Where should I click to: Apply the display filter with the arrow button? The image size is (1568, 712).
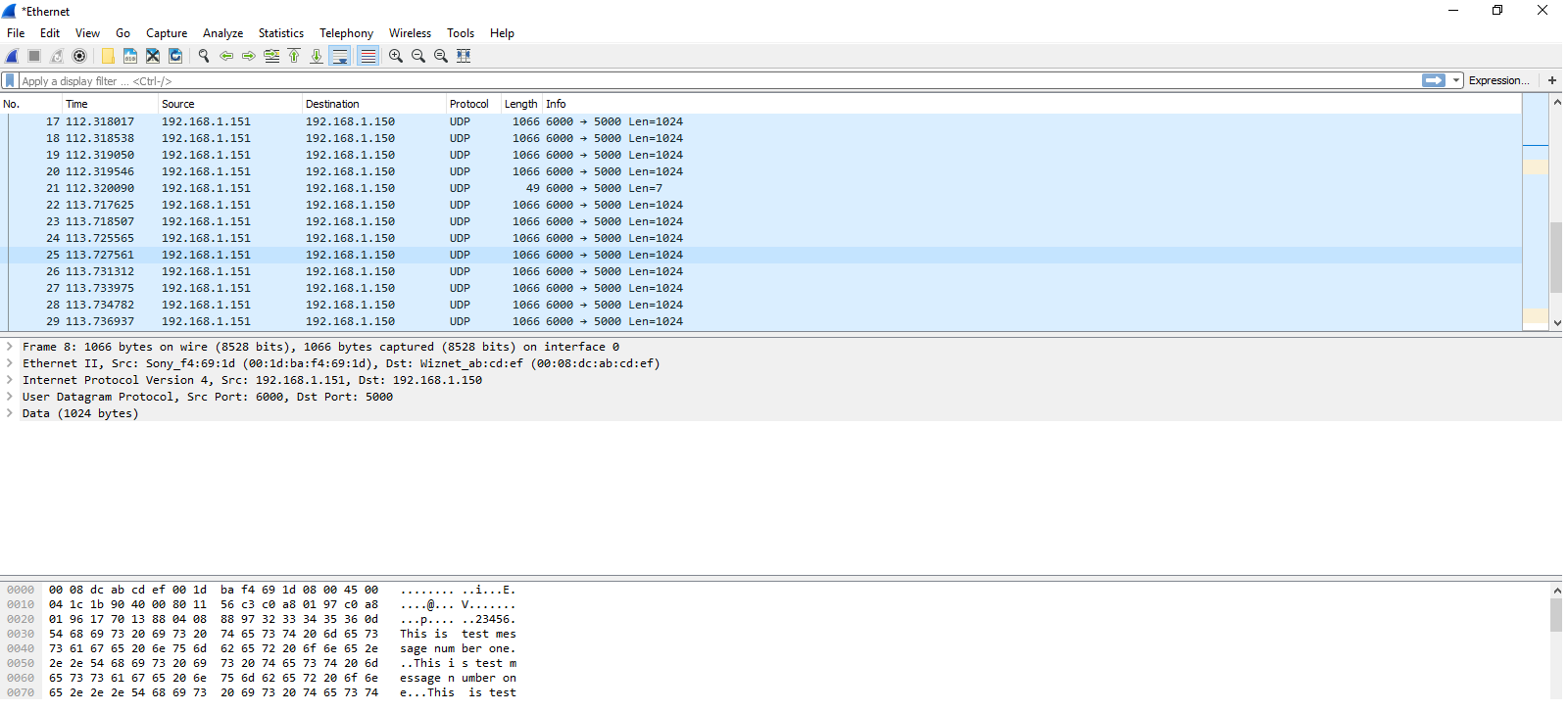coord(1434,80)
